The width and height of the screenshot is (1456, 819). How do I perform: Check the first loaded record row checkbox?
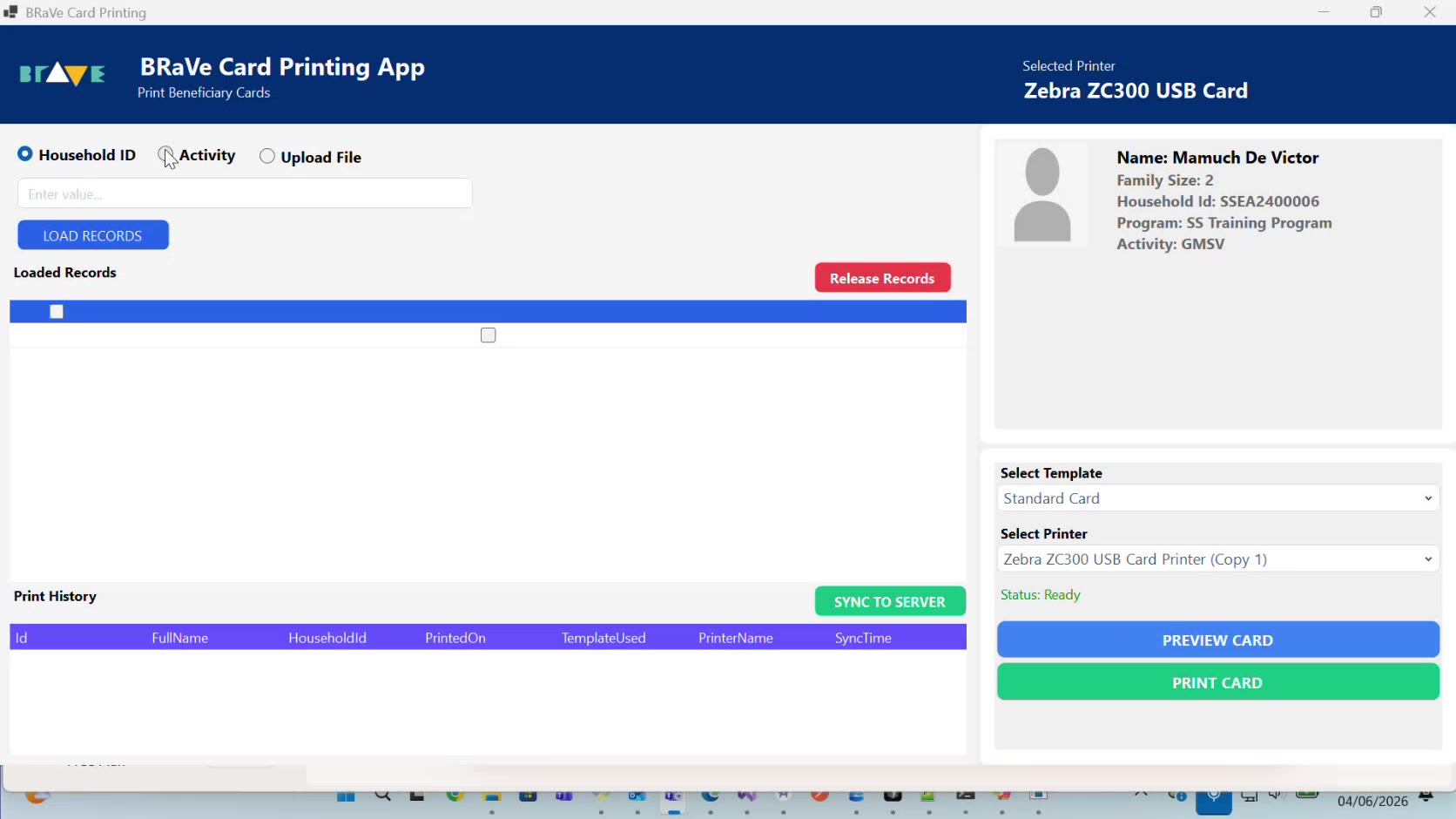pyautogui.click(x=489, y=335)
